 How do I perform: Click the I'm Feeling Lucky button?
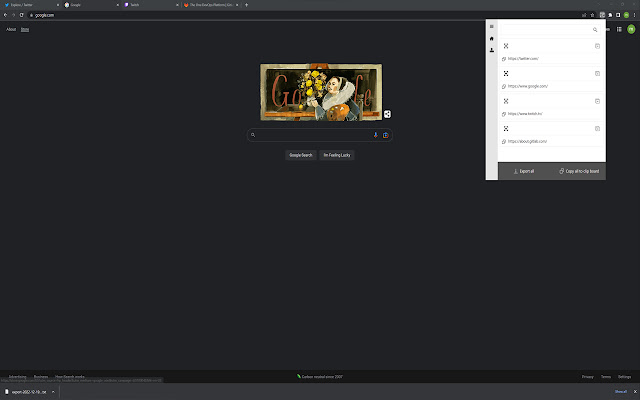tap(337, 155)
